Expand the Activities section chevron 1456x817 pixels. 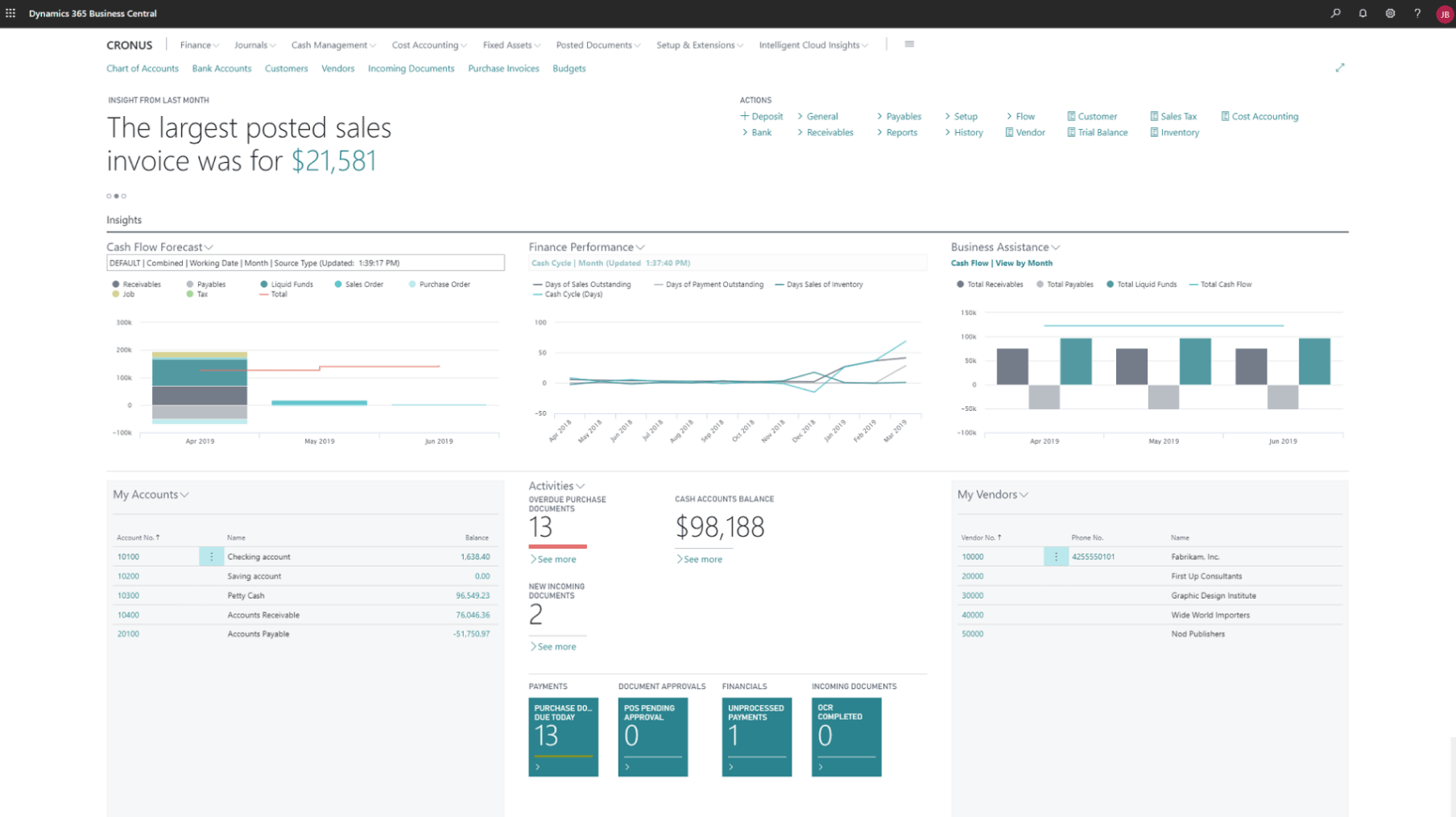580,486
